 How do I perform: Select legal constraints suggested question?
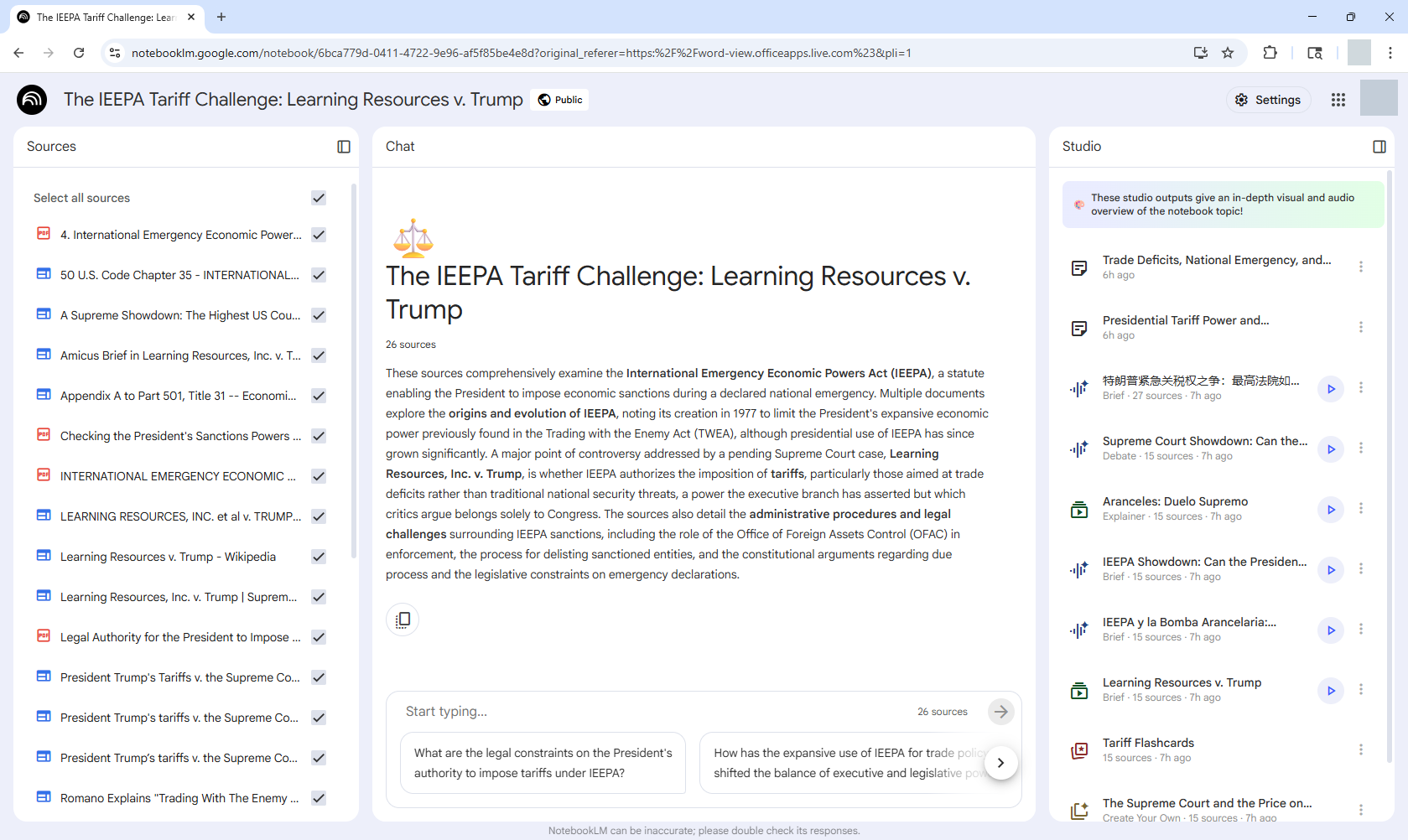[x=543, y=763]
